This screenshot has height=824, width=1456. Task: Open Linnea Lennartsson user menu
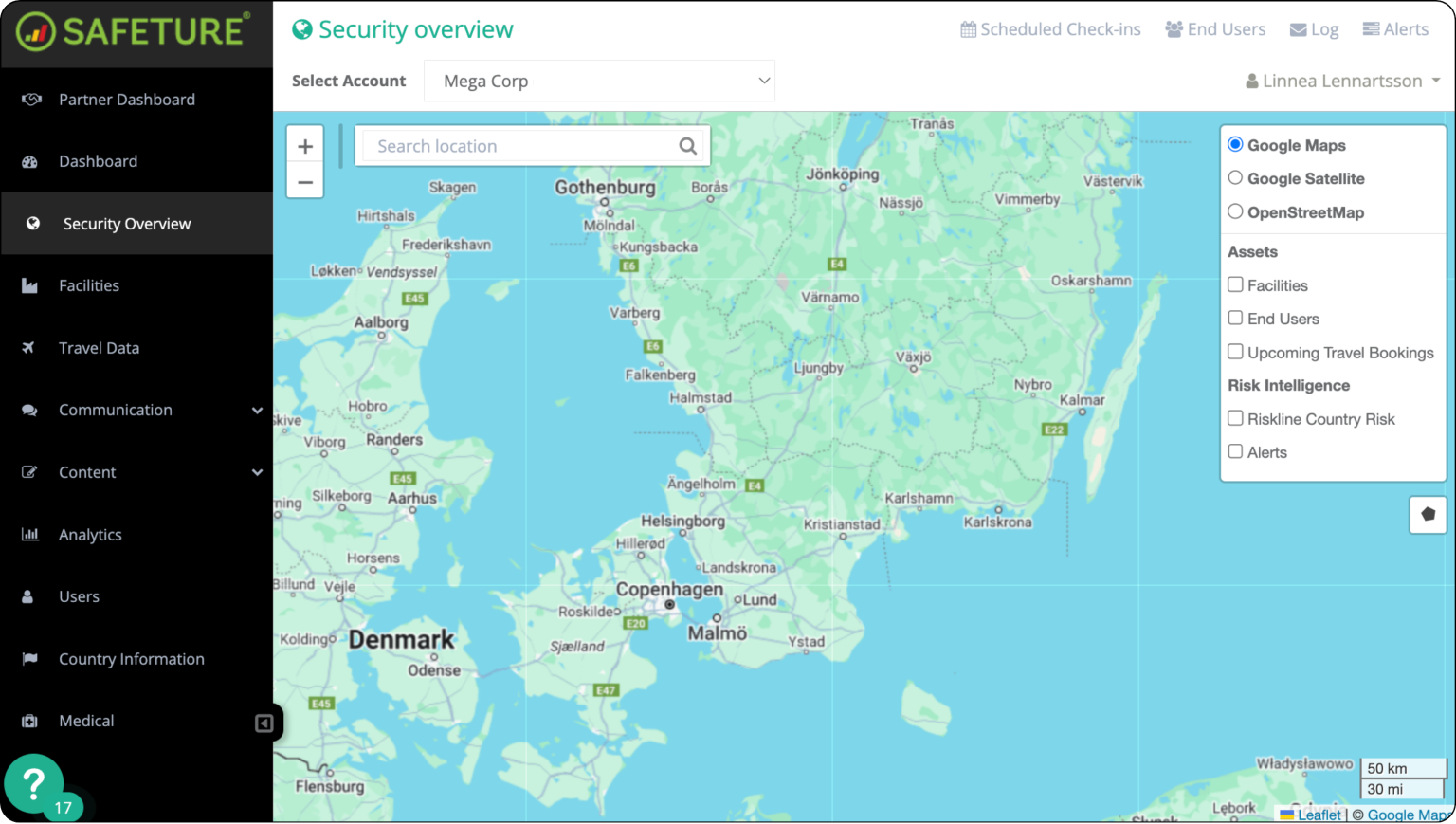[x=1342, y=82]
